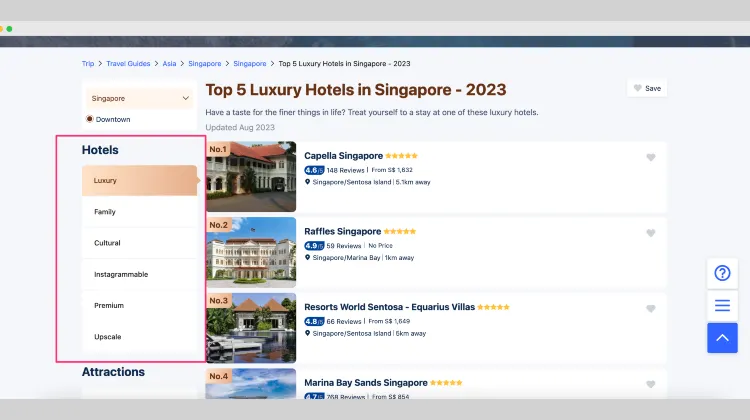View the Equarius Villas No.3 photo
750x420 pixels.
251,328
